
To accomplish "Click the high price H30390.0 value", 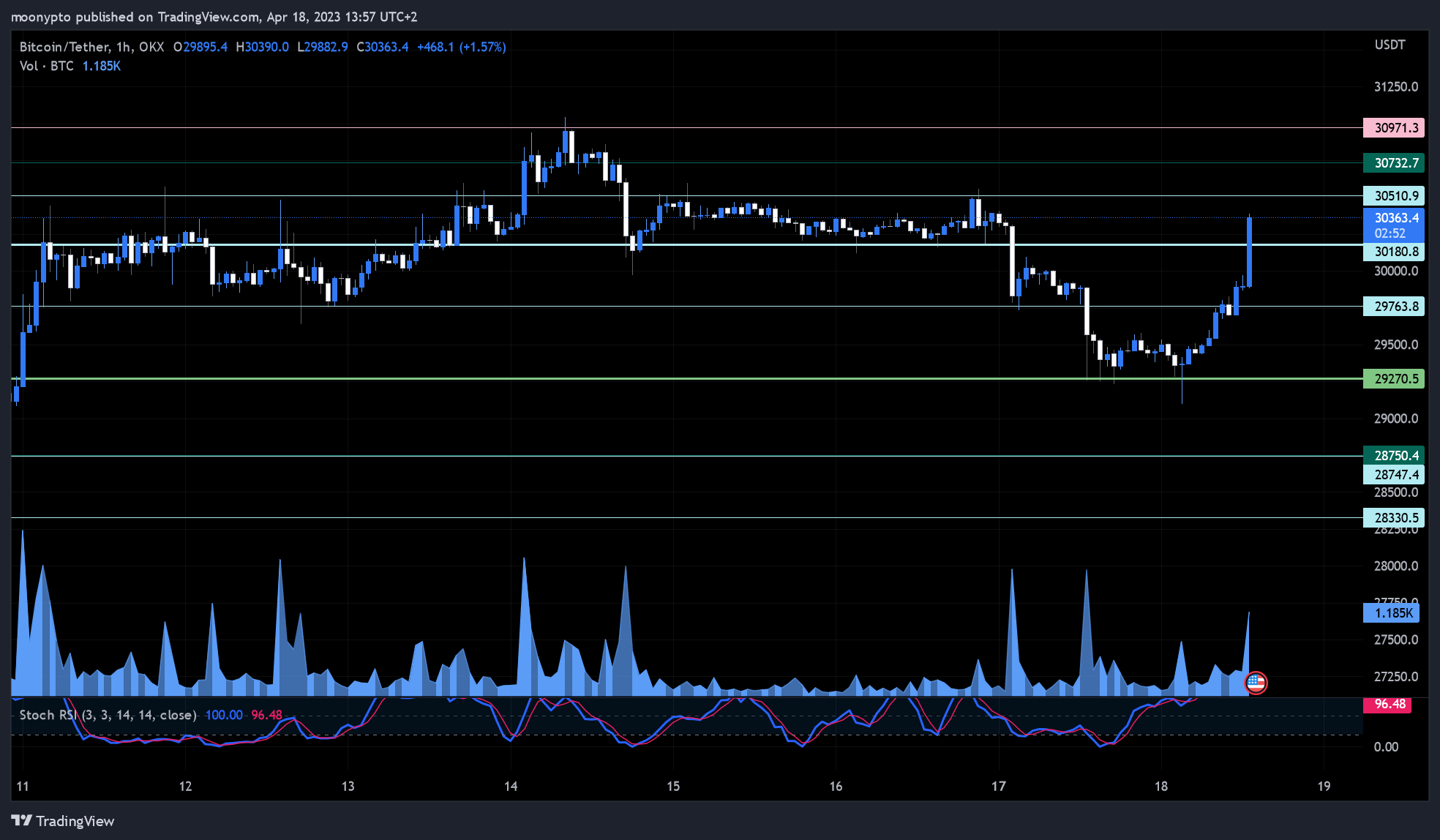I will point(262,47).
